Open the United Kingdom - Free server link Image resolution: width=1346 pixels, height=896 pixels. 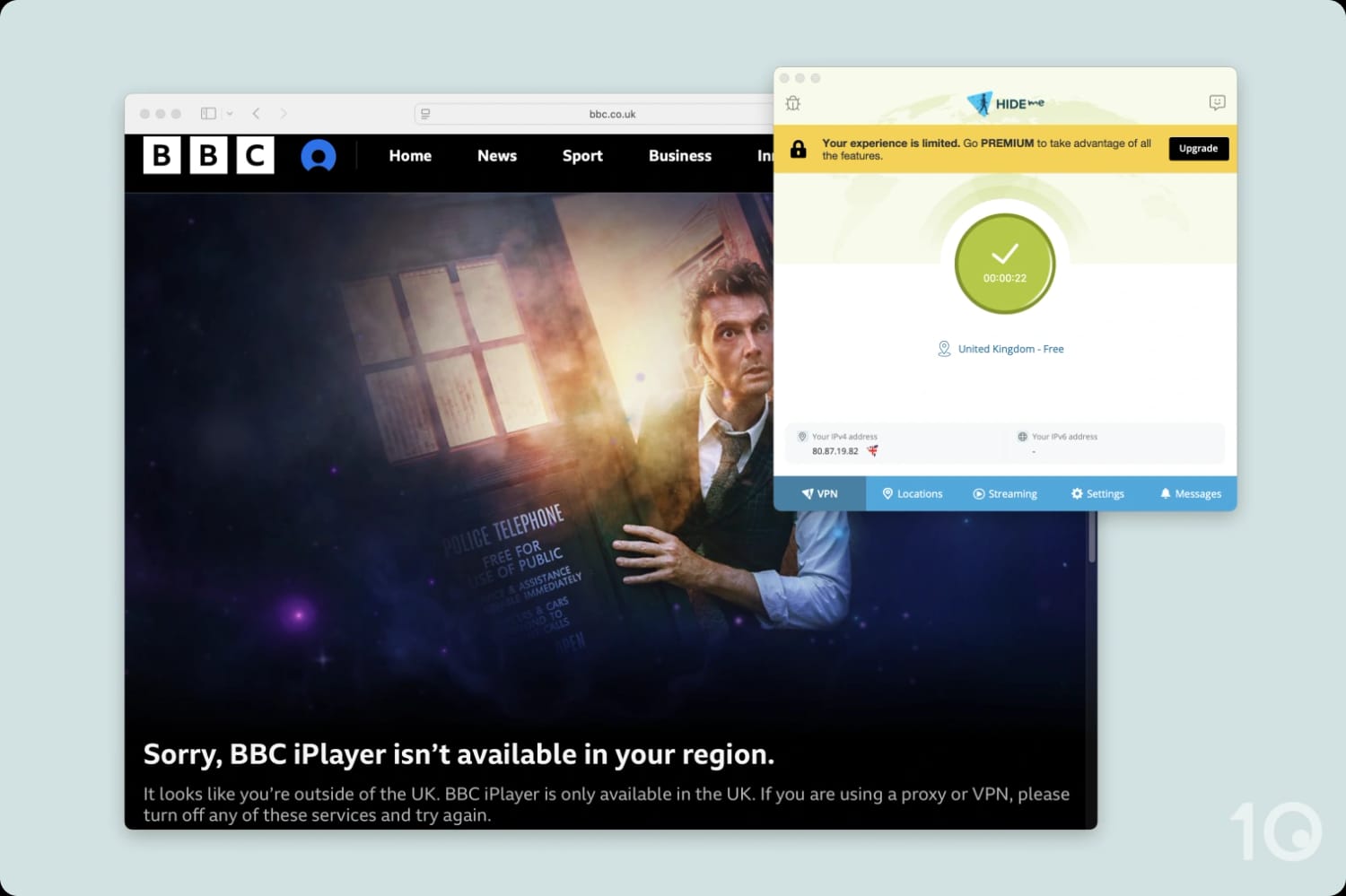[x=1010, y=348]
